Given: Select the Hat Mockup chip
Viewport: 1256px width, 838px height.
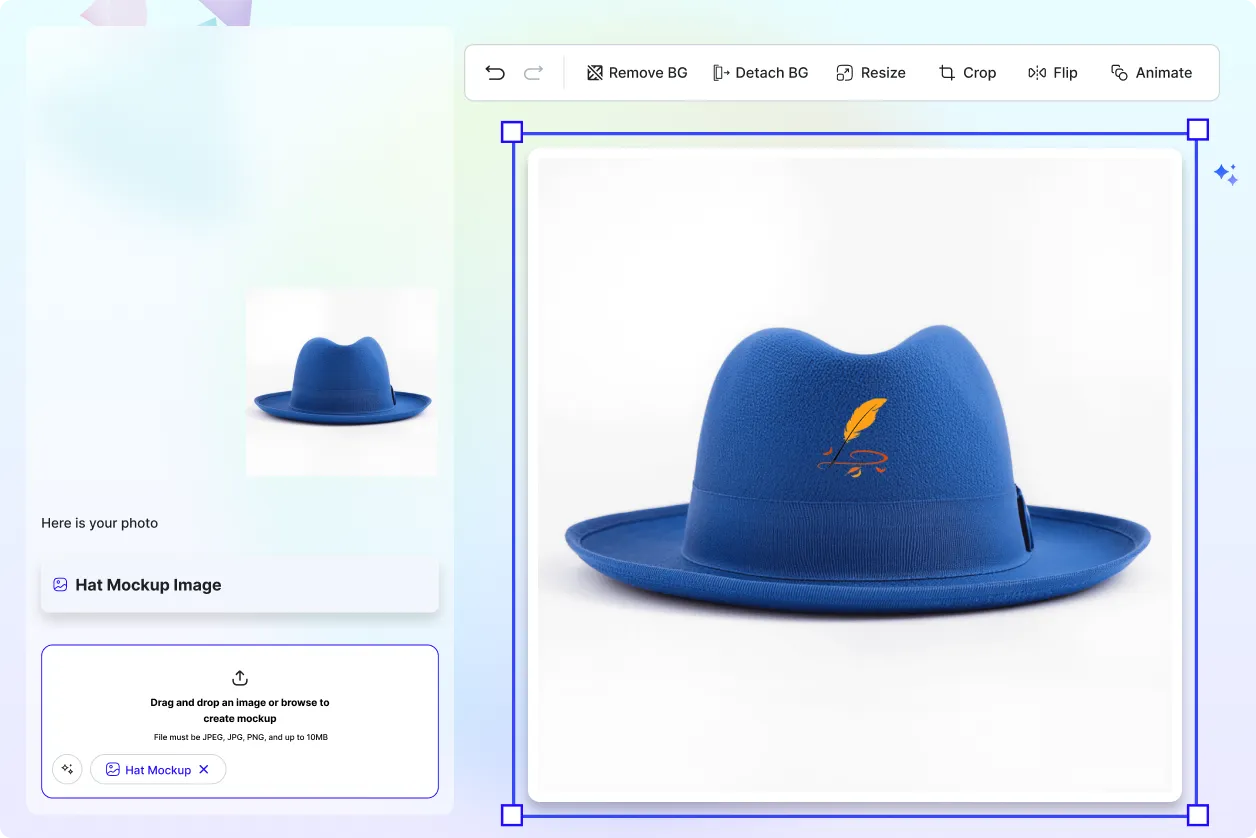Looking at the screenshot, I should coord(157,769).
